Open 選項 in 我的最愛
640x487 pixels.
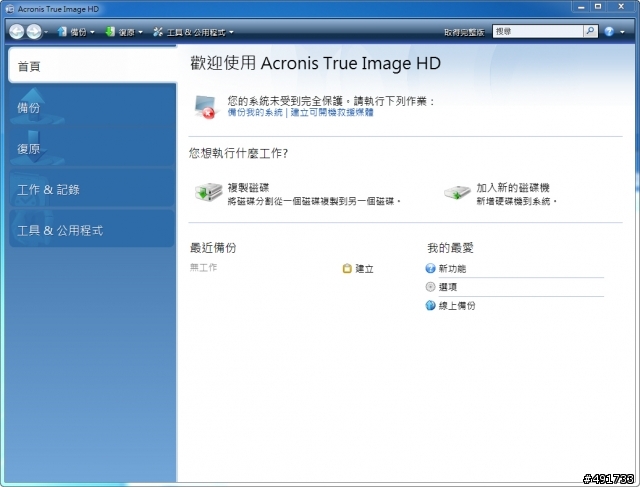(x=448, y=287)
